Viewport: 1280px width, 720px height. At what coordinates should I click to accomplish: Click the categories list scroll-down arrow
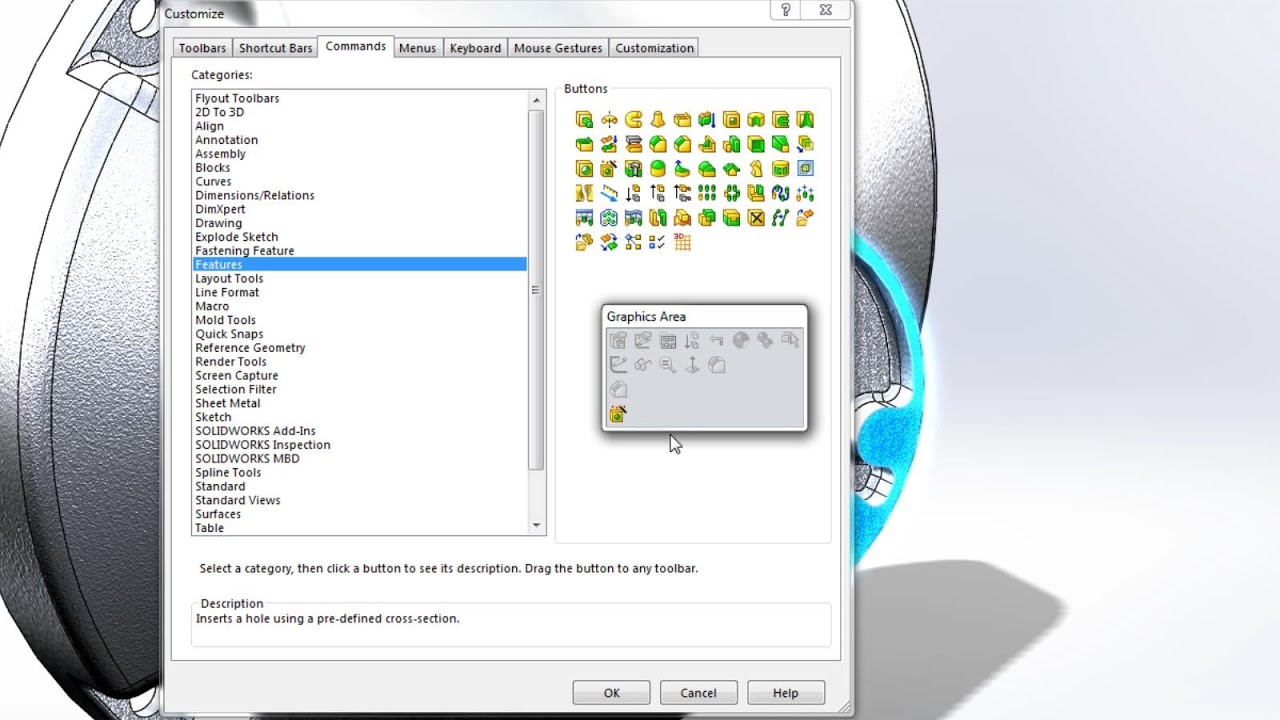(x=537, y=525)
